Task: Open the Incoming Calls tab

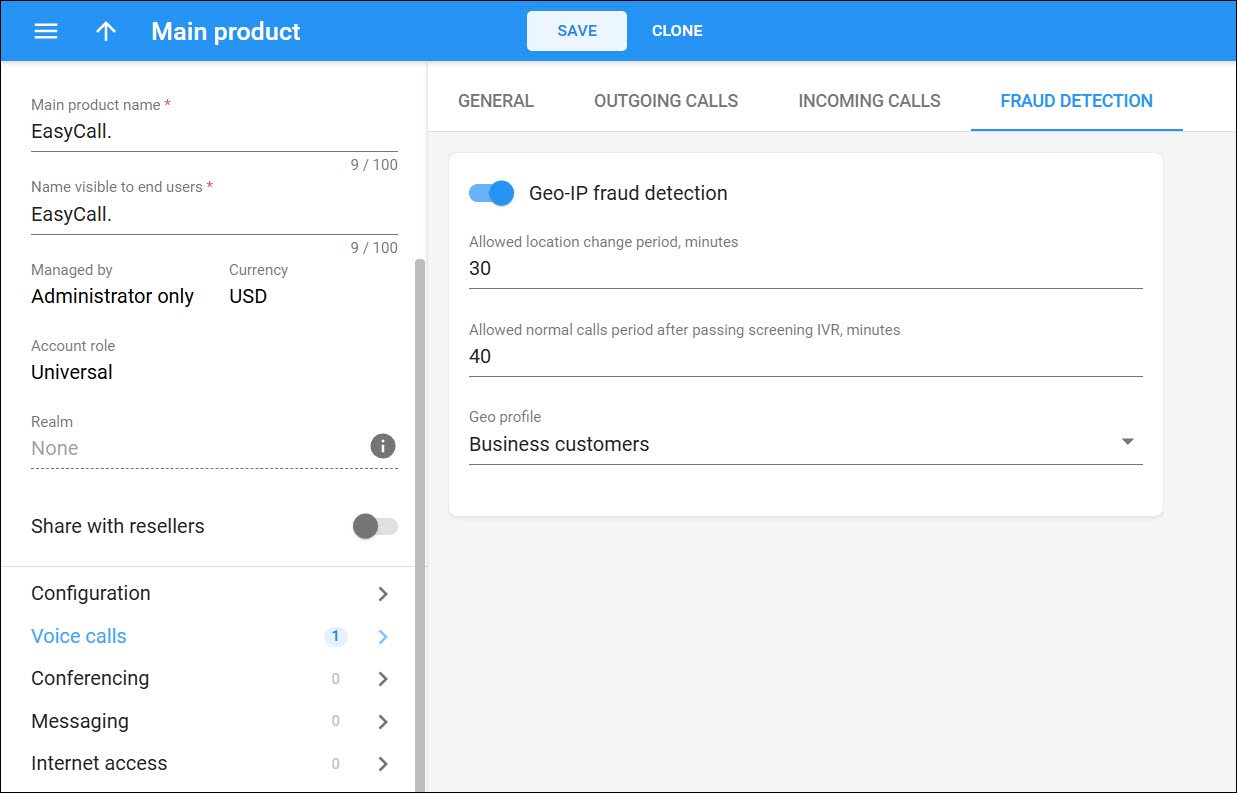Action: [869, 101]
